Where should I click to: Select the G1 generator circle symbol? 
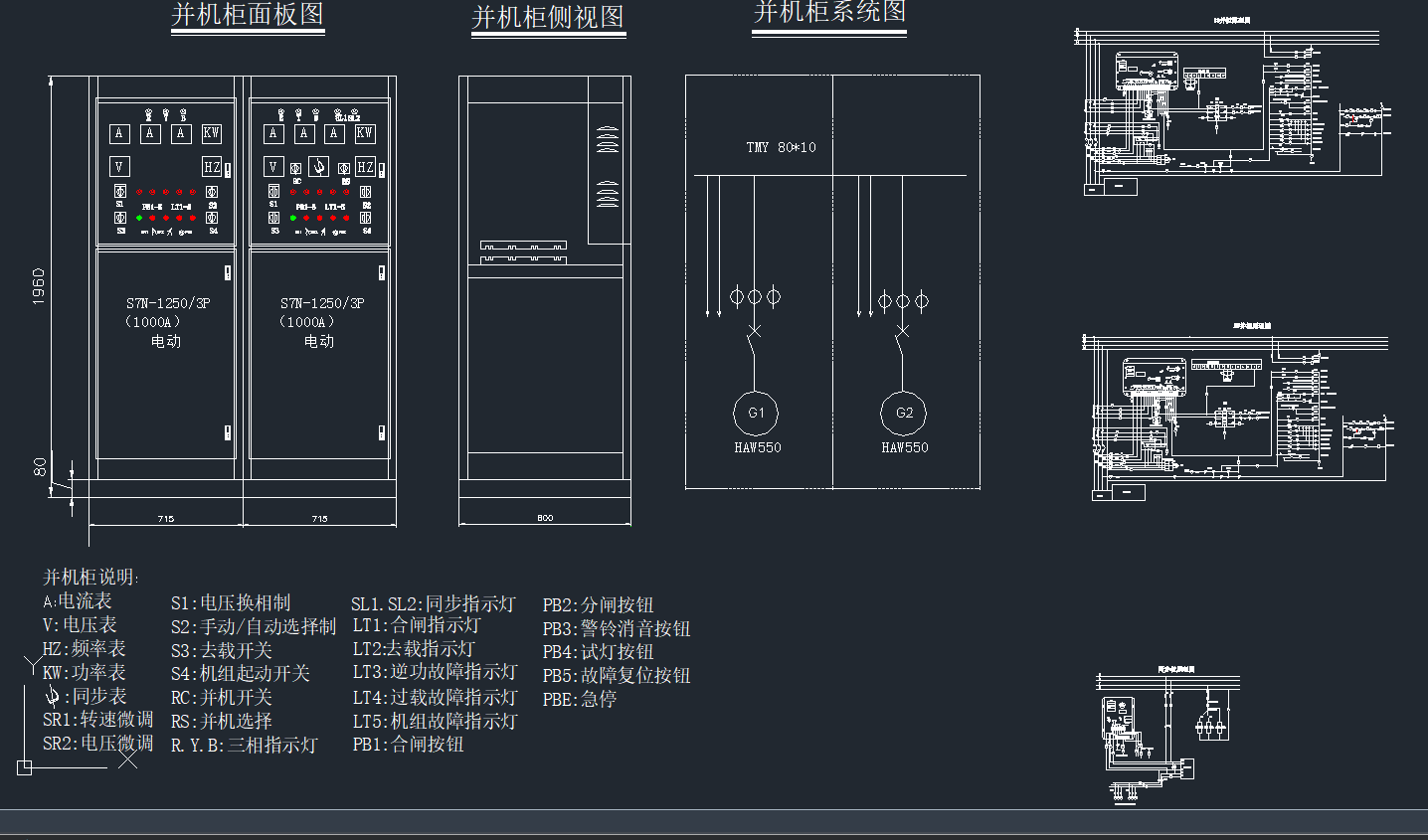[x=756, y=413]
